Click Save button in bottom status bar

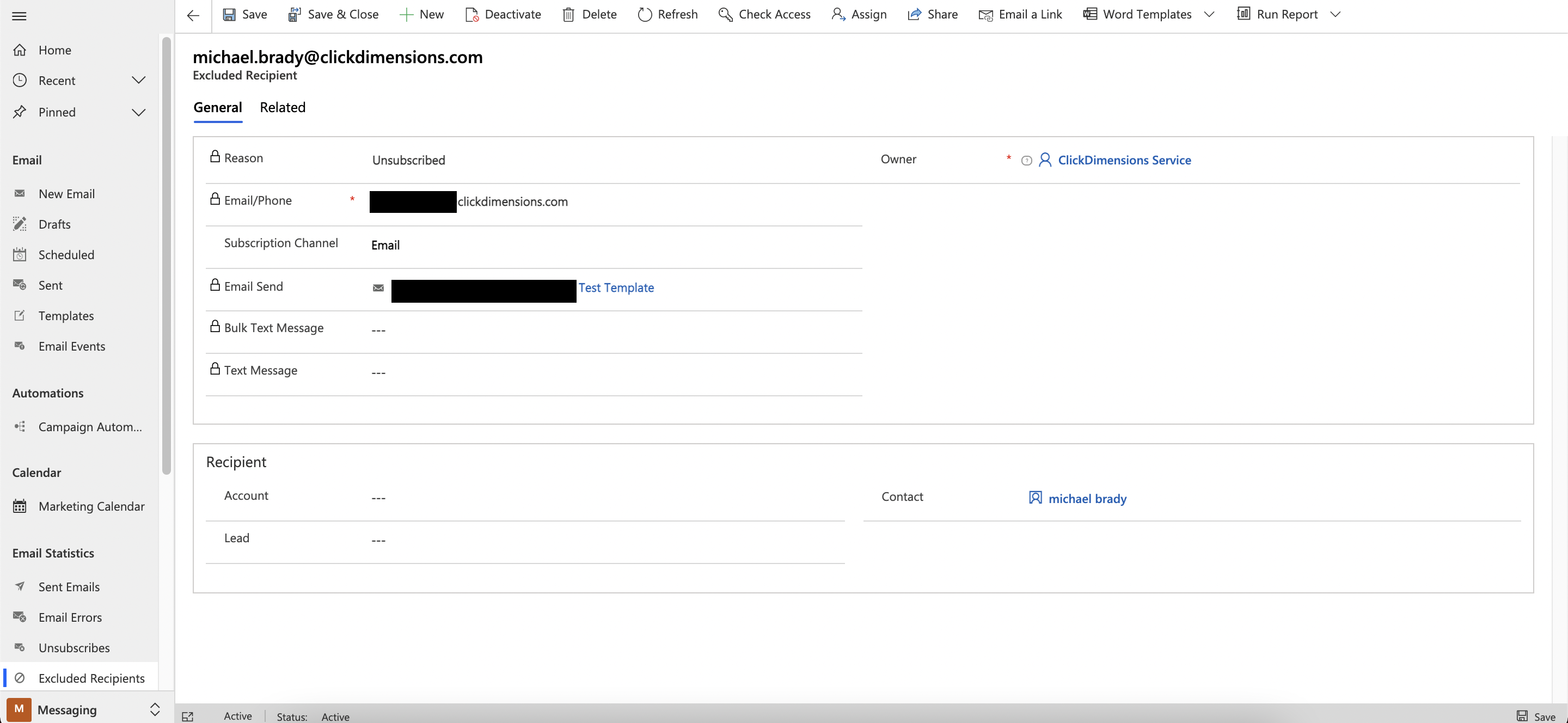1536,716
